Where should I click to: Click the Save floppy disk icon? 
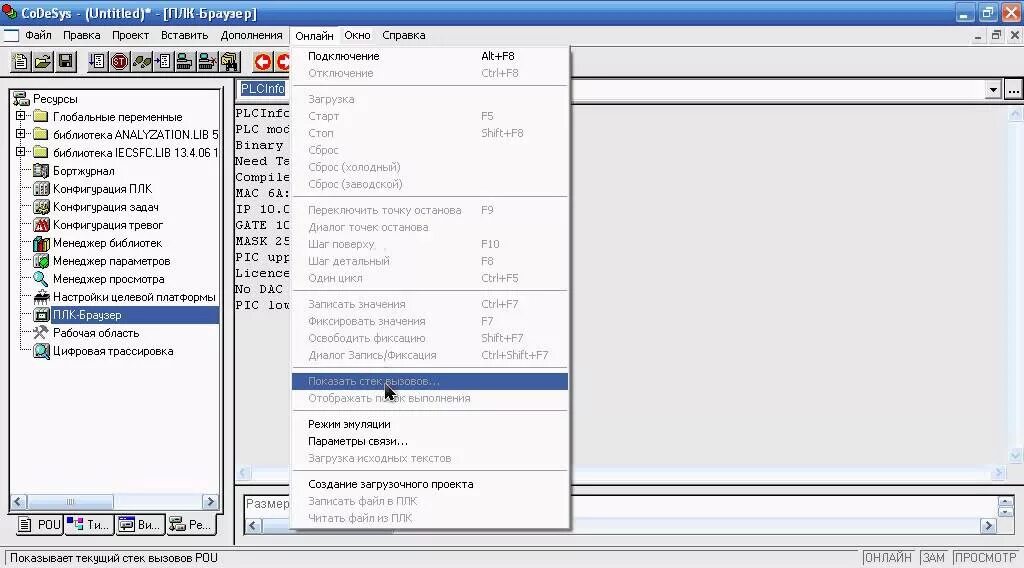pyautogui.click(x=65, y=62)
